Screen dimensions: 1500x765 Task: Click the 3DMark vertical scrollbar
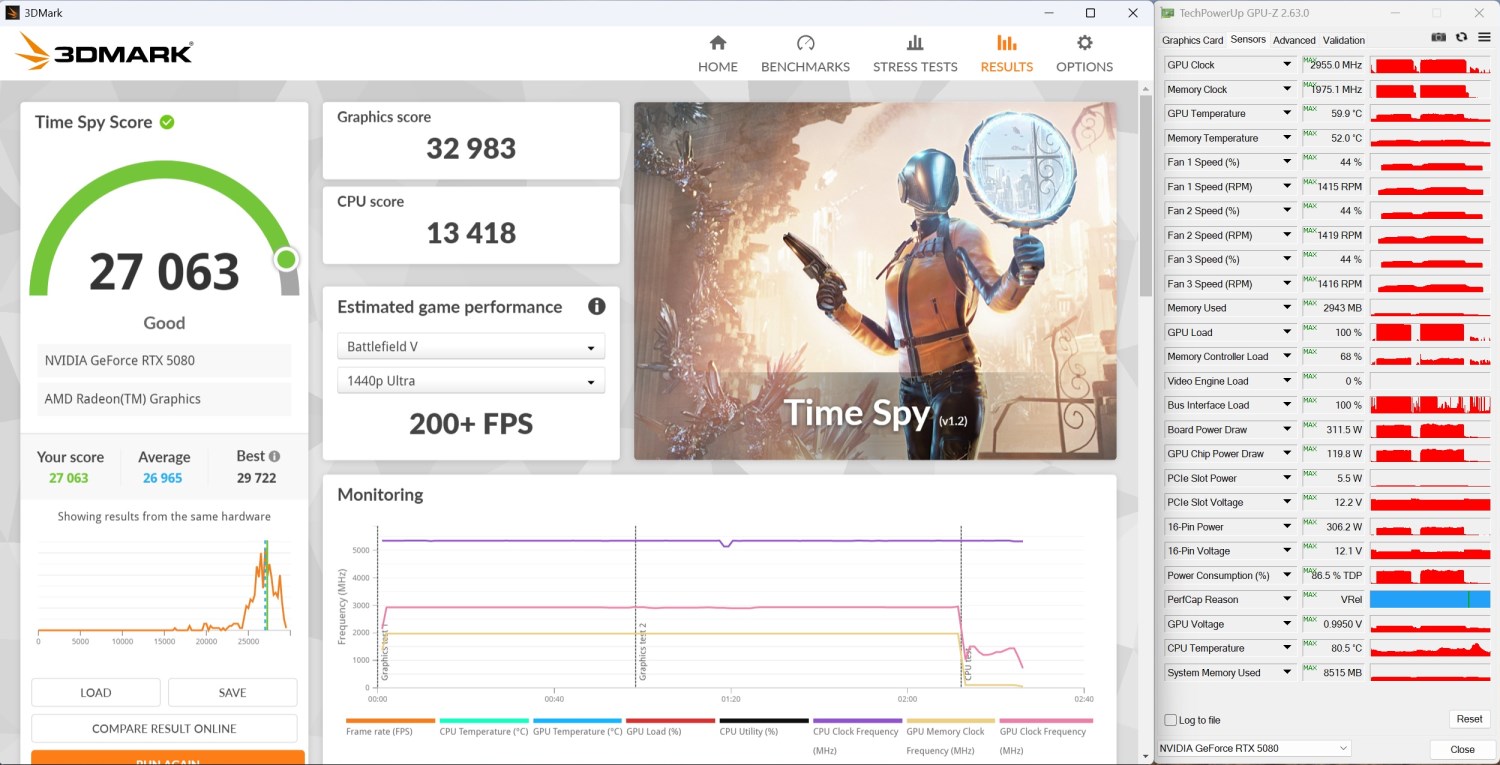[1145, 195]
